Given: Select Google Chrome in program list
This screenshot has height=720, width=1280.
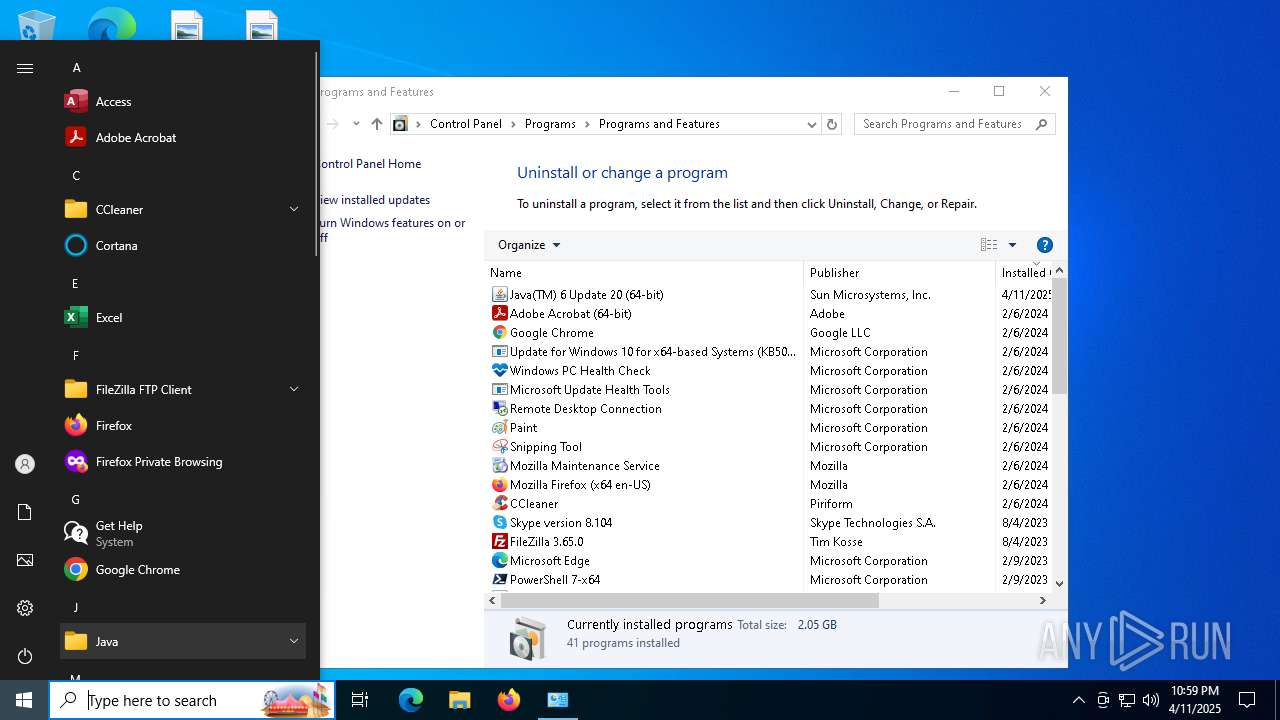Looking at the screenshot, I should 551,333.
